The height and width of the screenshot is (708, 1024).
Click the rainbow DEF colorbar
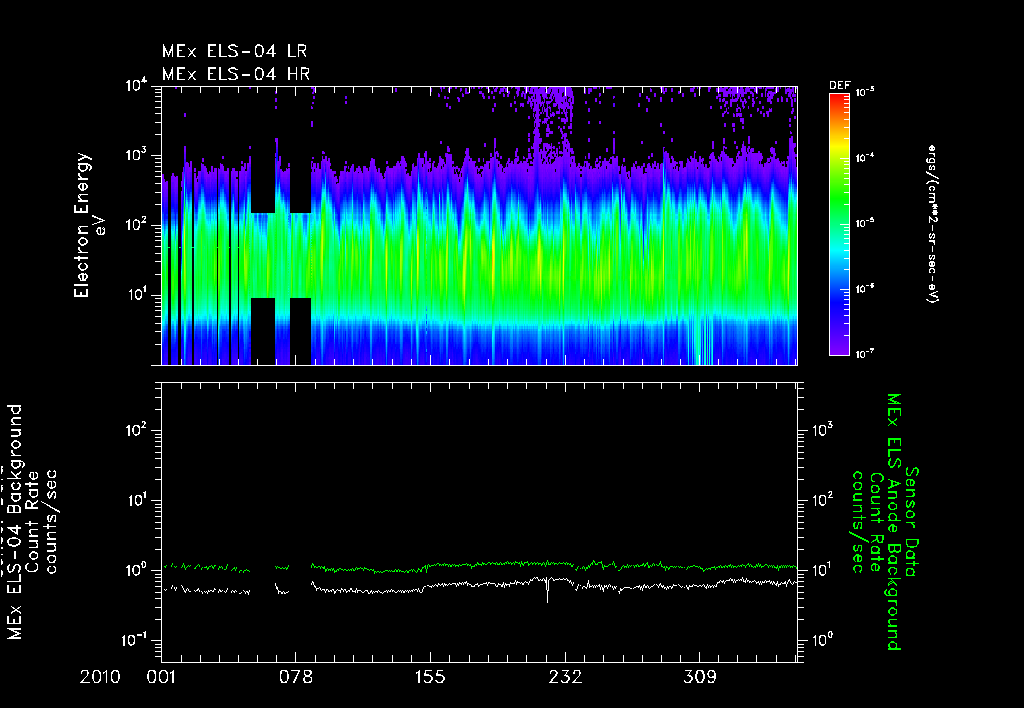(839, 224)
